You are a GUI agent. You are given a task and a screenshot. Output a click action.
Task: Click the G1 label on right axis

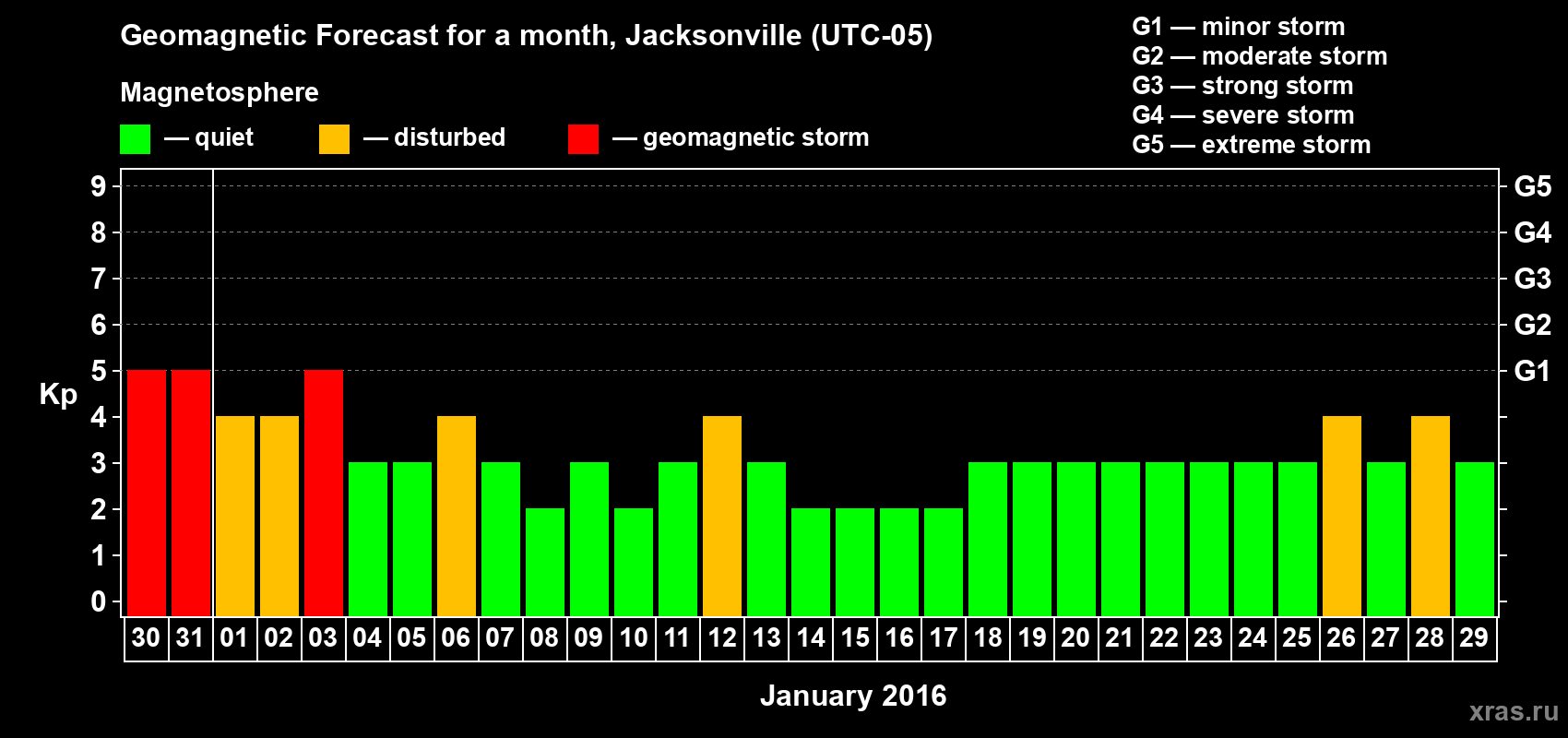point(1533,371)
